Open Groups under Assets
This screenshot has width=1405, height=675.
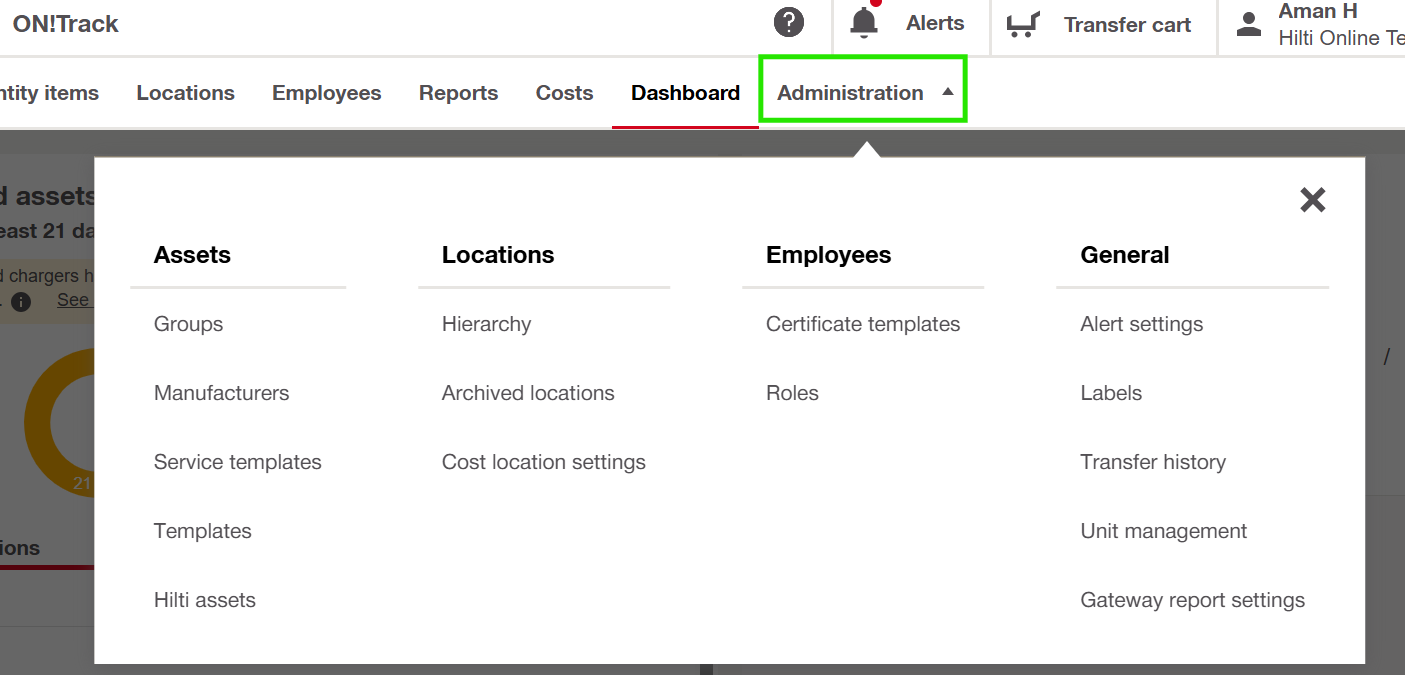(x=188, y=324)
